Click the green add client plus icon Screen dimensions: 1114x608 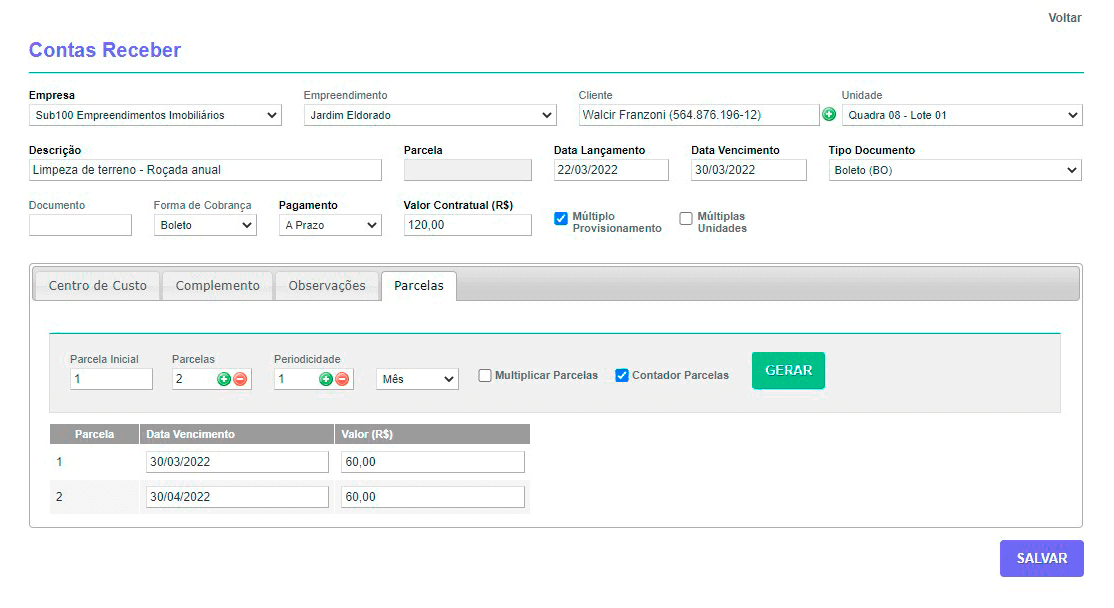829,115
